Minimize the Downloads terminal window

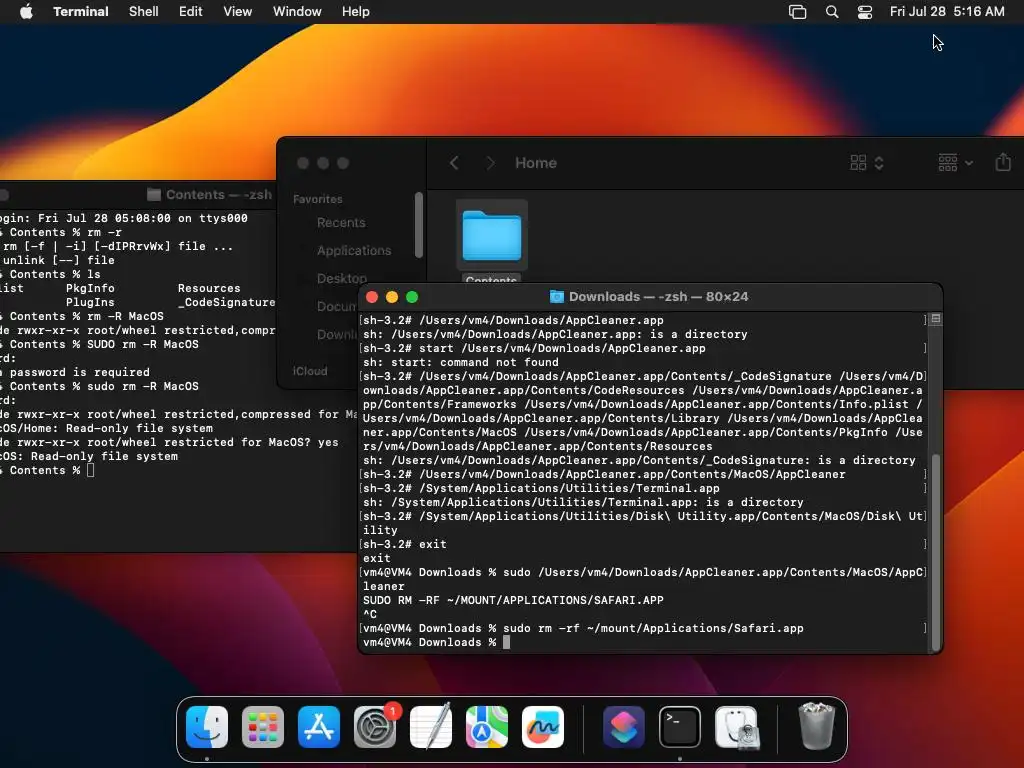point(392,297)
